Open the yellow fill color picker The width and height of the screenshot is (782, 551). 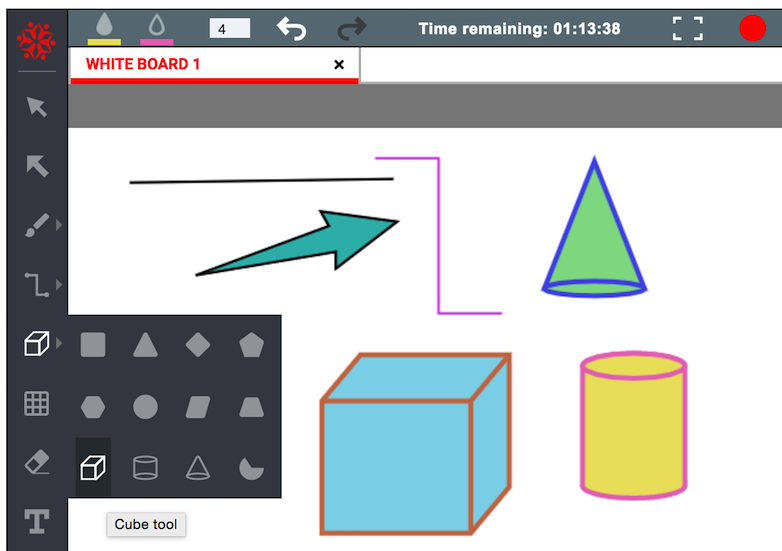coord(104,29)
